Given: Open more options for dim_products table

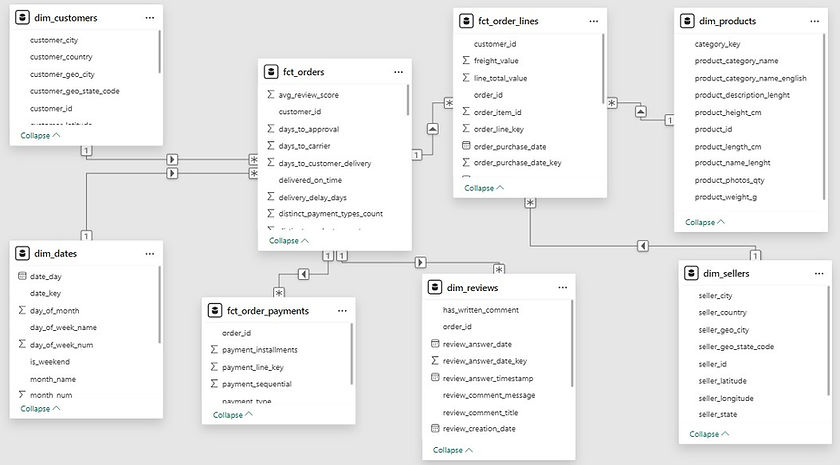Looking at the screenshot, I should tap(814, 21).
